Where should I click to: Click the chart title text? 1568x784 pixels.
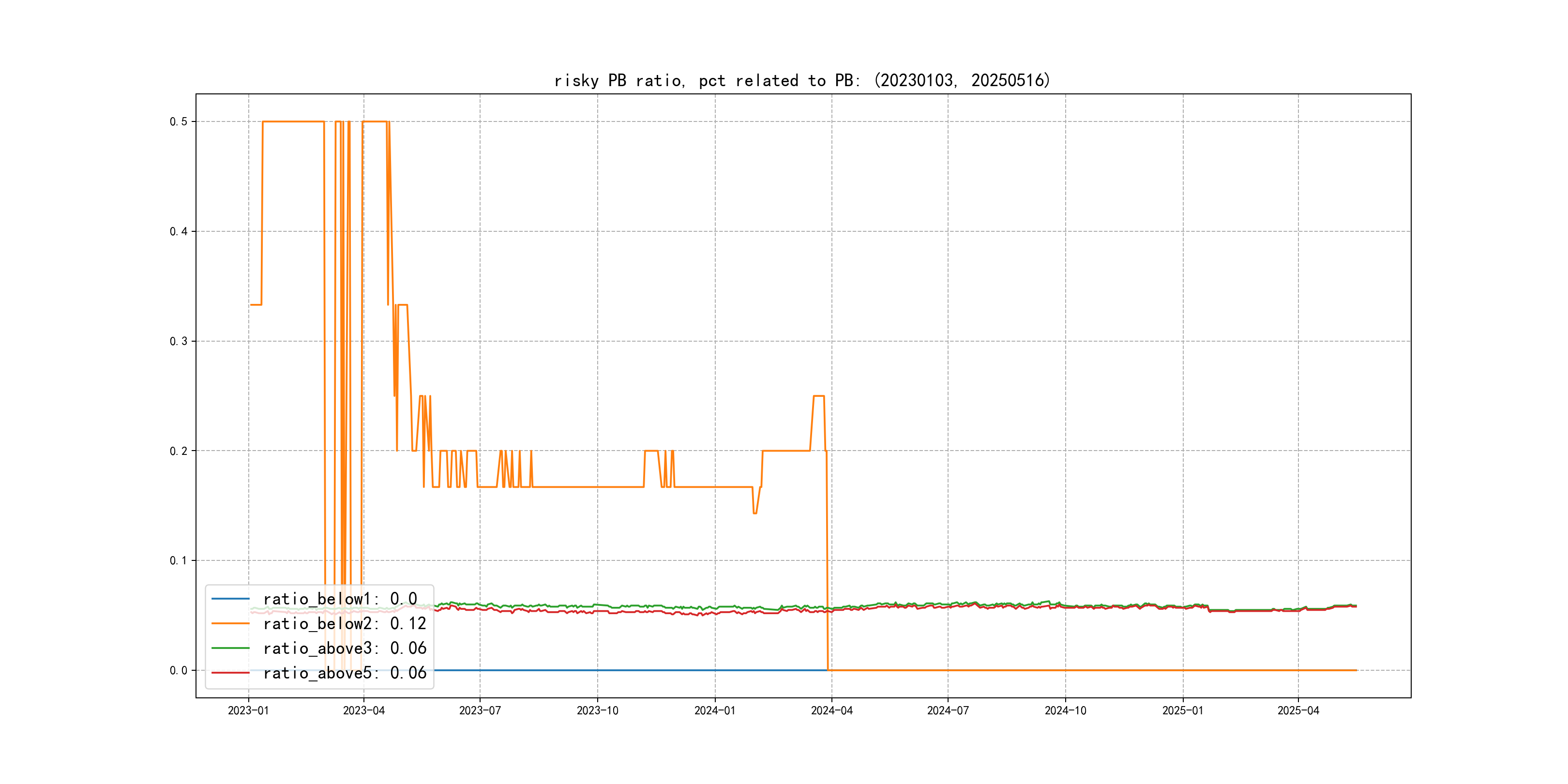pyautogui.click(x=802, y=80)
